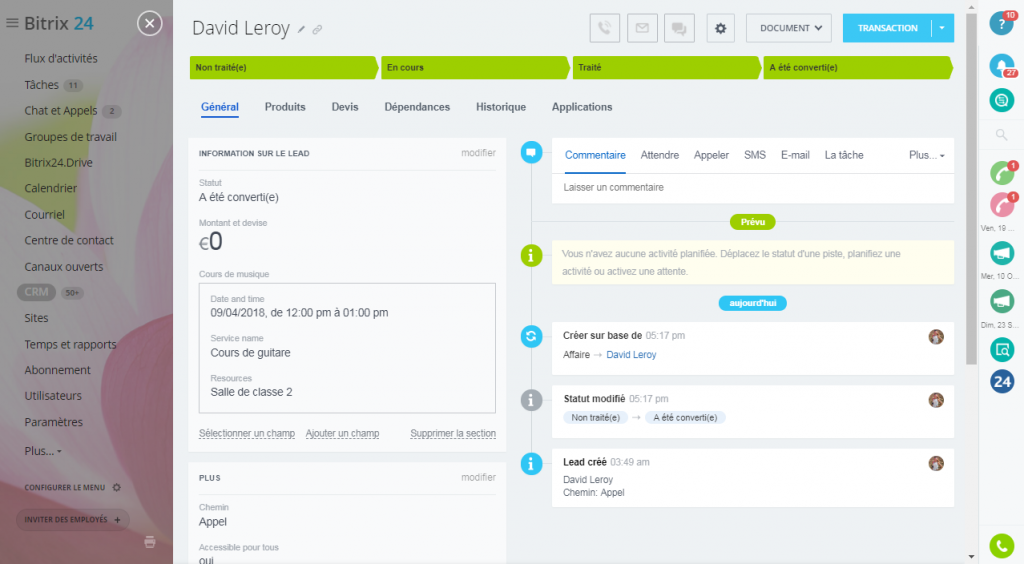Expand Plus... in the left menu
1024x564 pixels.
(x=42, y=451)
